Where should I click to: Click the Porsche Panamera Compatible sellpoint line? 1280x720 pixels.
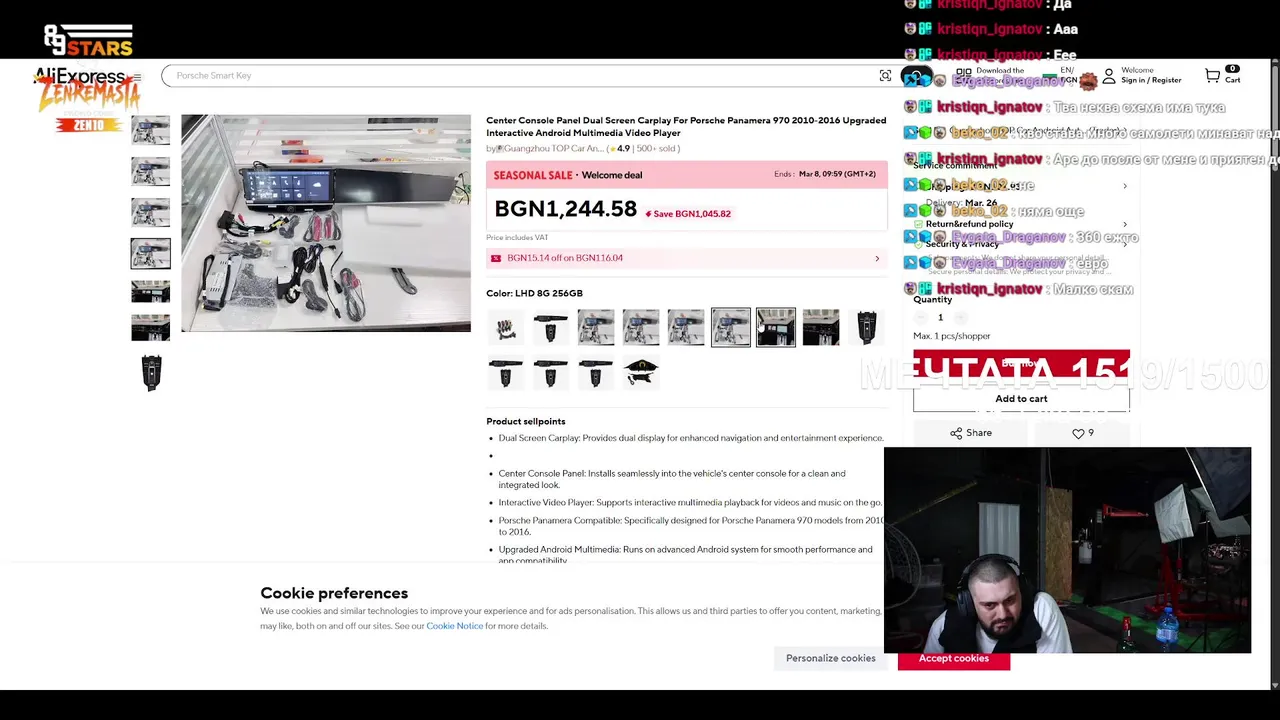point(692,526)
